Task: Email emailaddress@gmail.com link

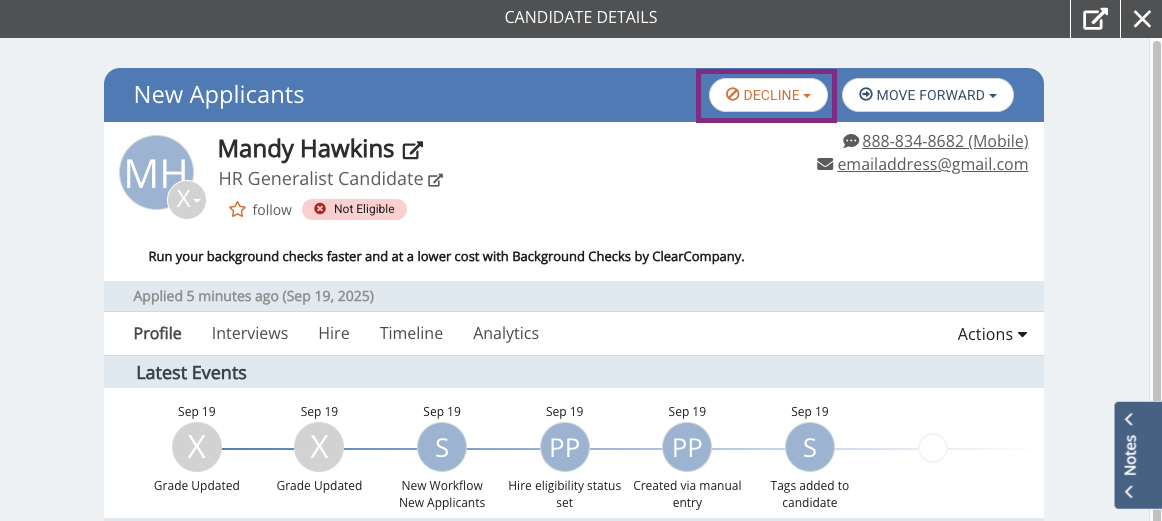Action: pos(932,165)
